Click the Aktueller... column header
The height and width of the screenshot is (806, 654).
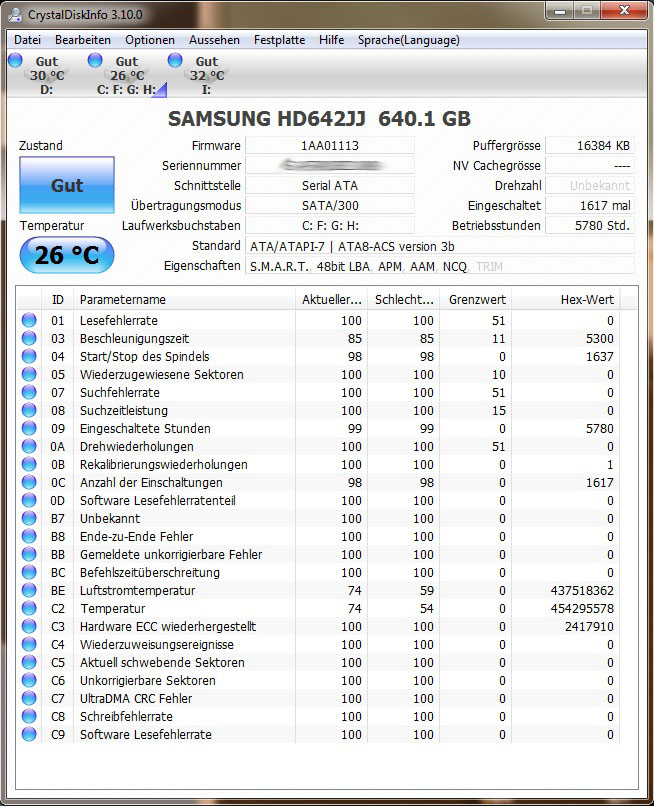click(x=332, y=300)
